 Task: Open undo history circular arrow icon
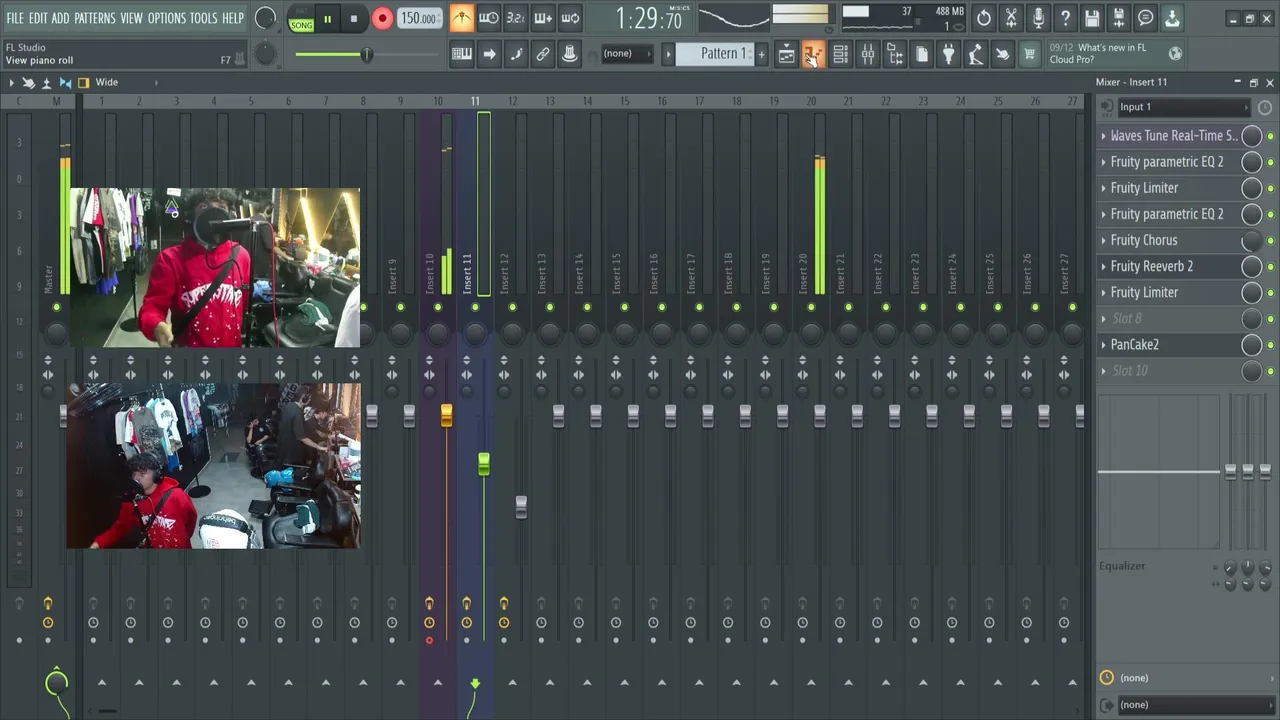click(984, 18)
